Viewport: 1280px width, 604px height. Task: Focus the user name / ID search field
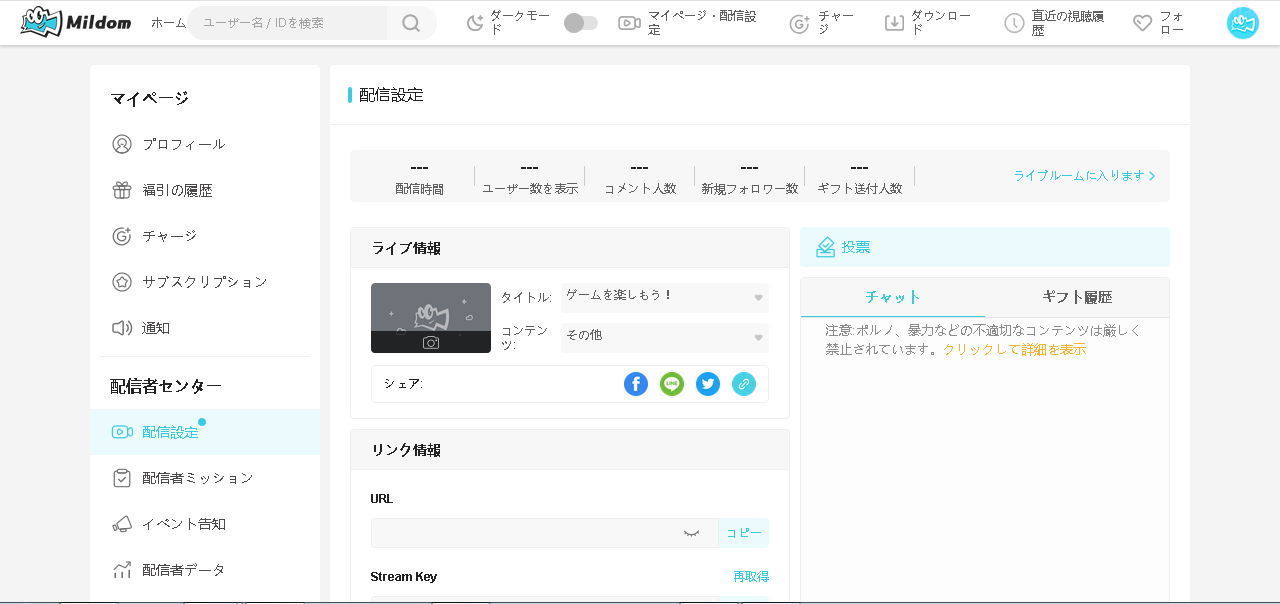[x=288, y=23]
